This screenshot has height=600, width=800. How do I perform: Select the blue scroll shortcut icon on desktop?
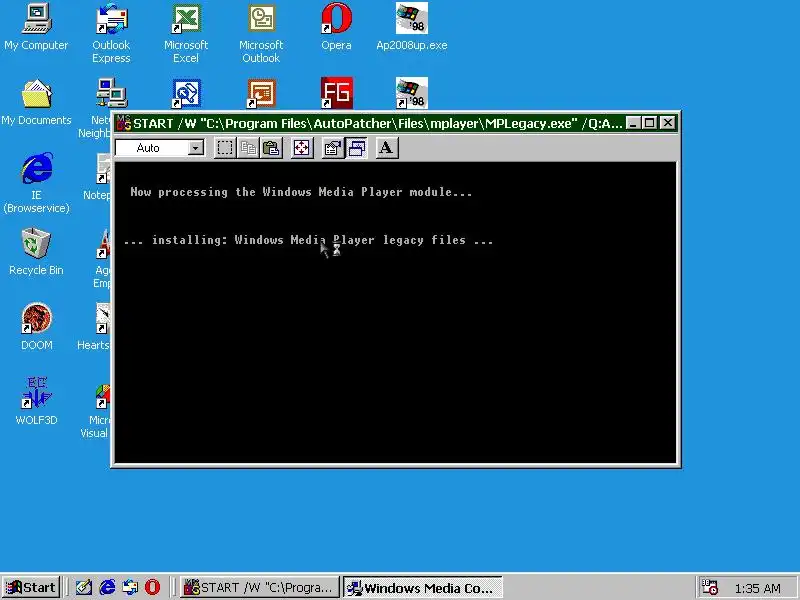tap(186, 93)
